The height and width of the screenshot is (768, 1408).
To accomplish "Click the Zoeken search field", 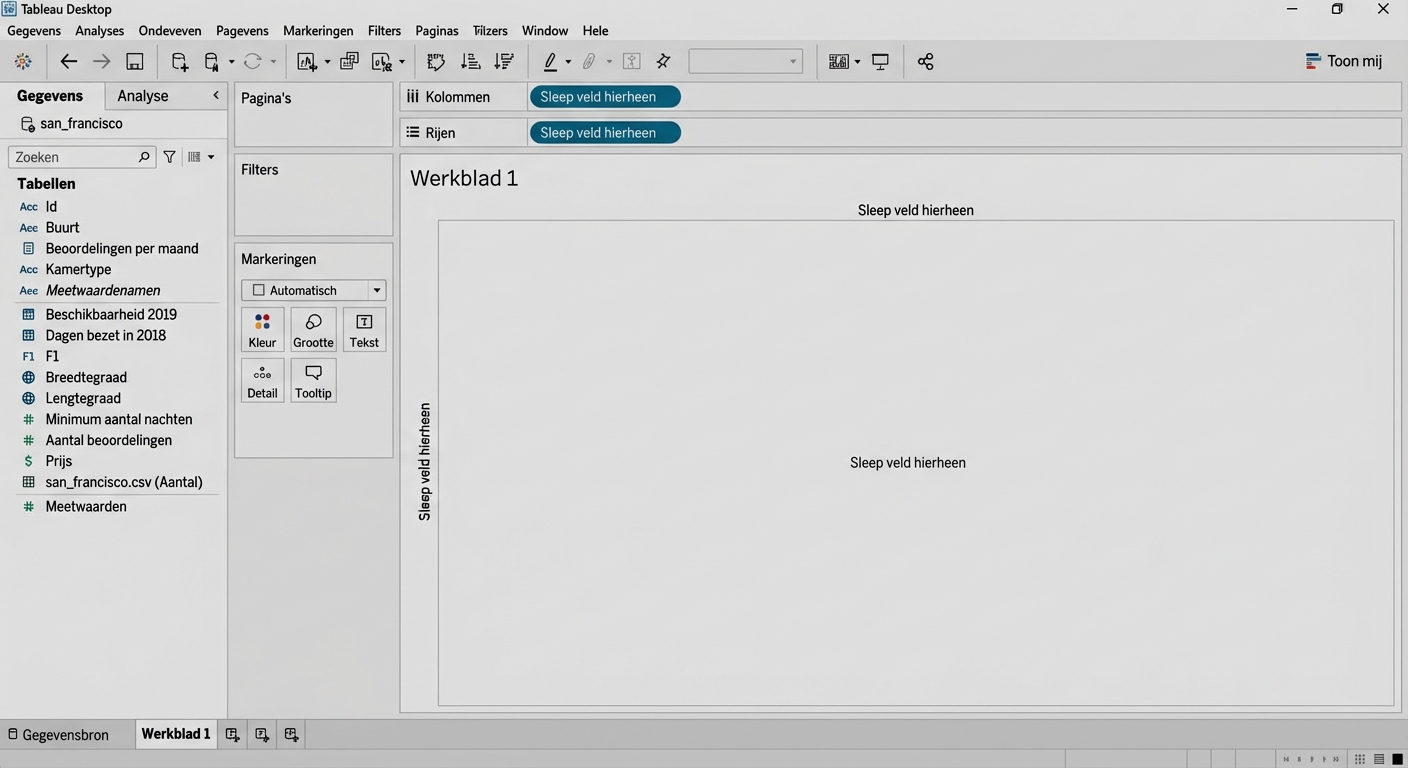I will 75,157.
